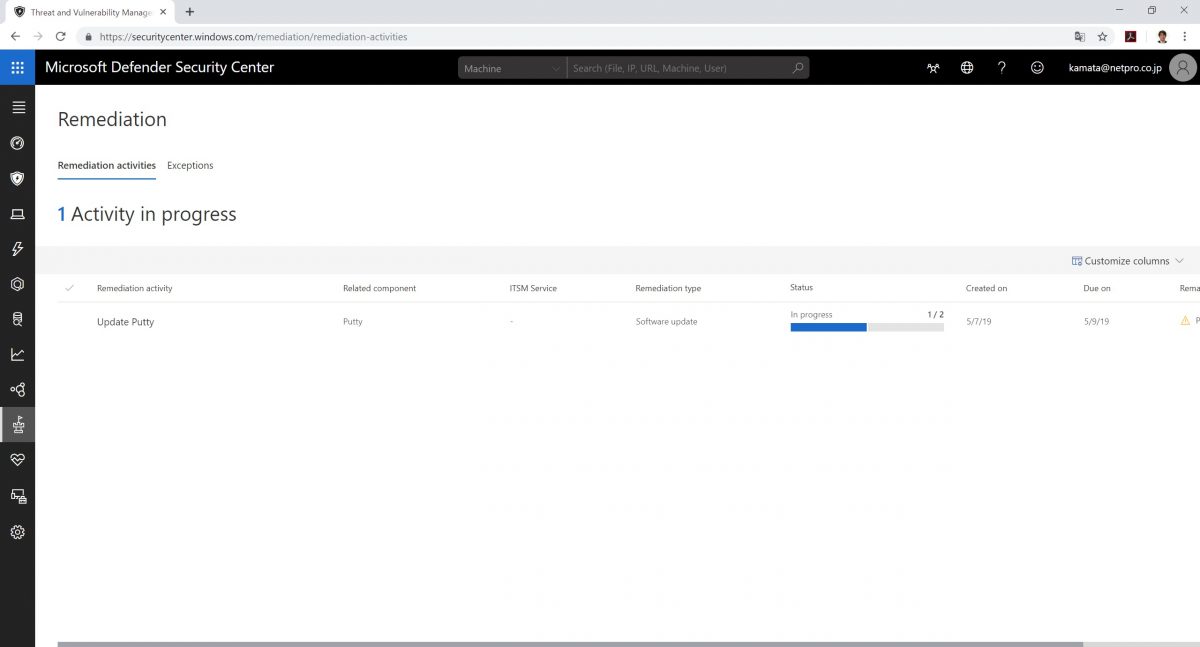Image resolution: width=1200 pixels, height=647 pixels.
Task: Open the evaluation lab monitor icon
Action: (x=17, y=496)
